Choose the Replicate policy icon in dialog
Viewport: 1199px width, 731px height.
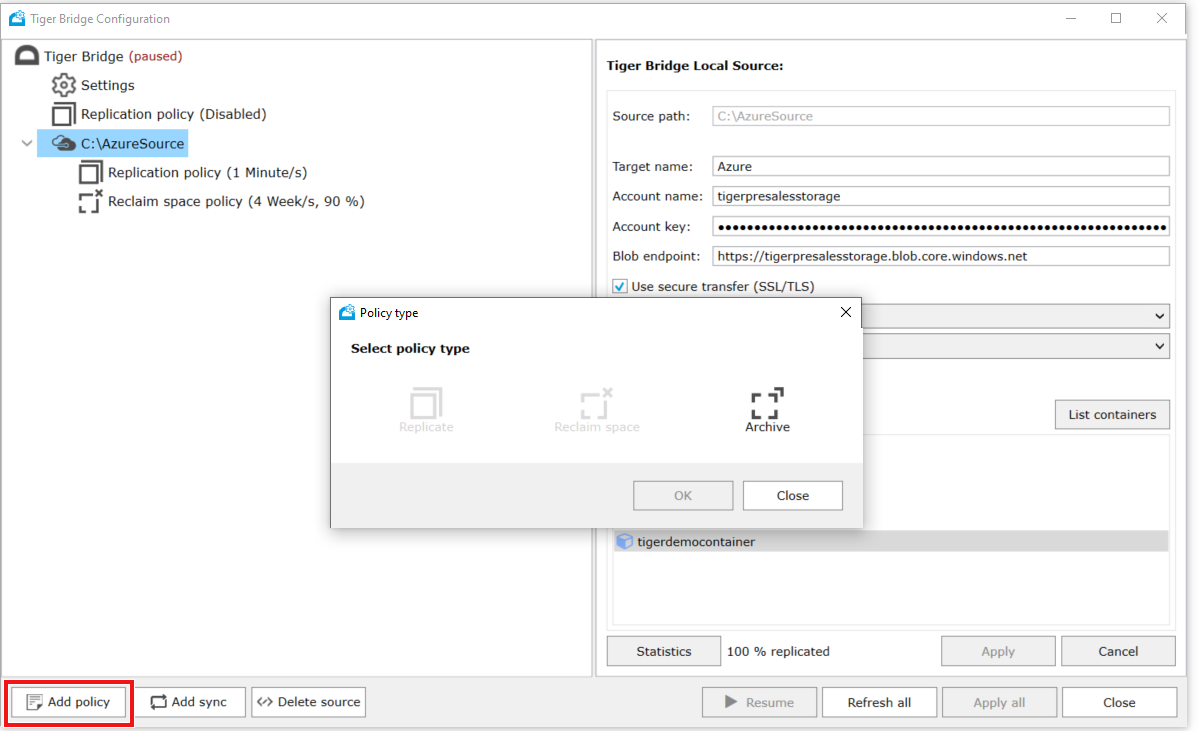[426, 403]
